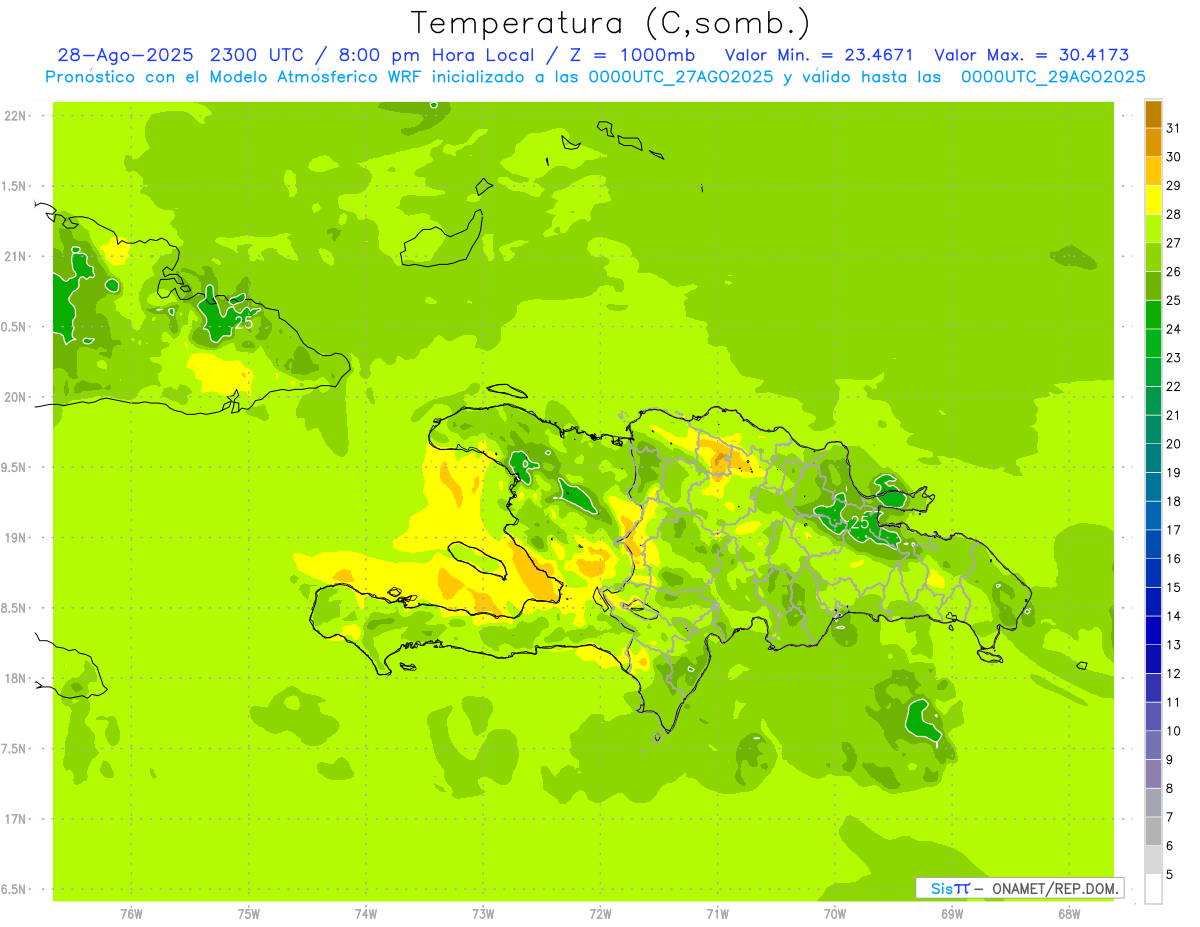Click the 20 label on the color scale

click(x=1174, y=444)
